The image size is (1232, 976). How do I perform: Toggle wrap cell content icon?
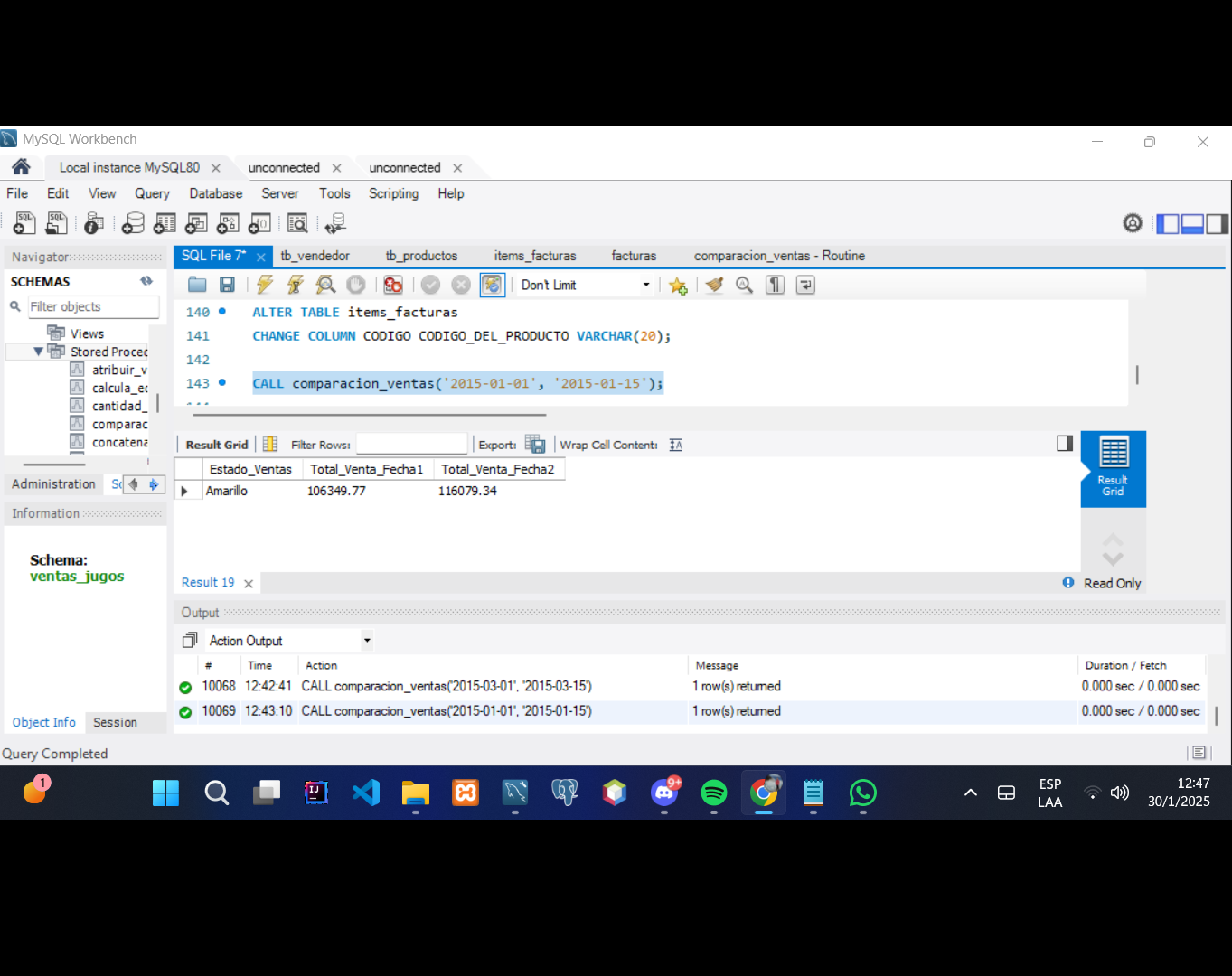coord(676,445)
